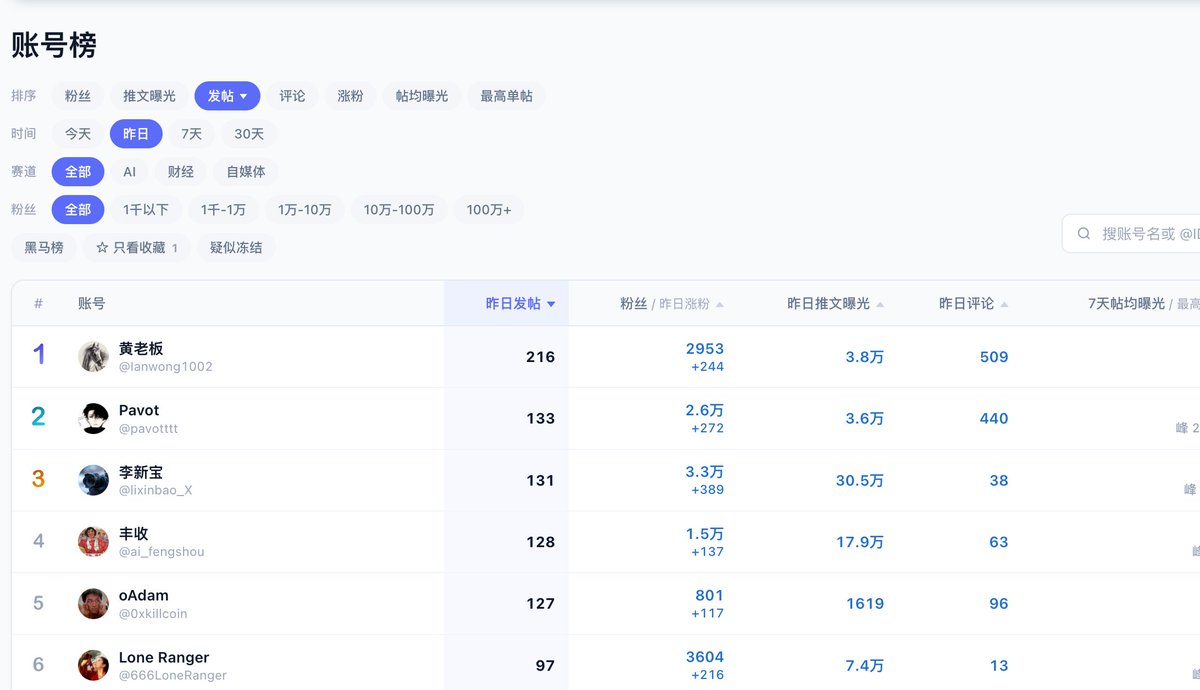Click oAdam exposure 1619

865,604
